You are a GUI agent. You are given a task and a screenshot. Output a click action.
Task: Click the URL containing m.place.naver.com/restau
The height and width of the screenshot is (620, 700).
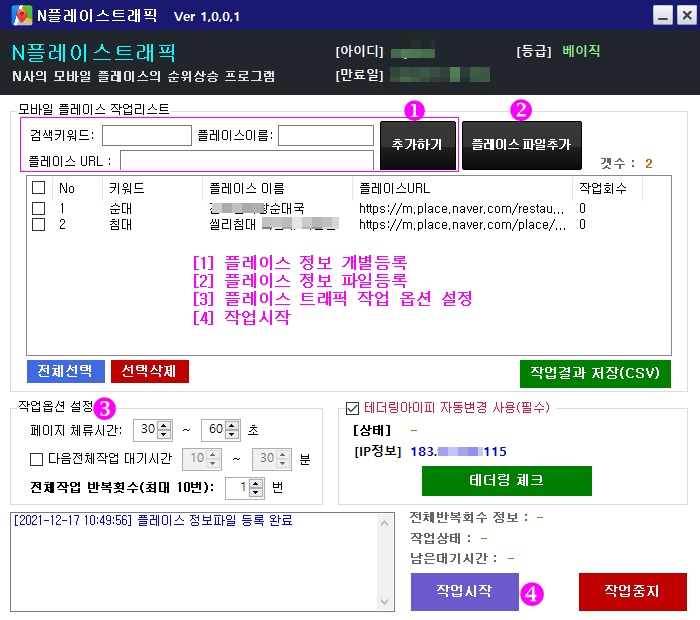point(462,208)
